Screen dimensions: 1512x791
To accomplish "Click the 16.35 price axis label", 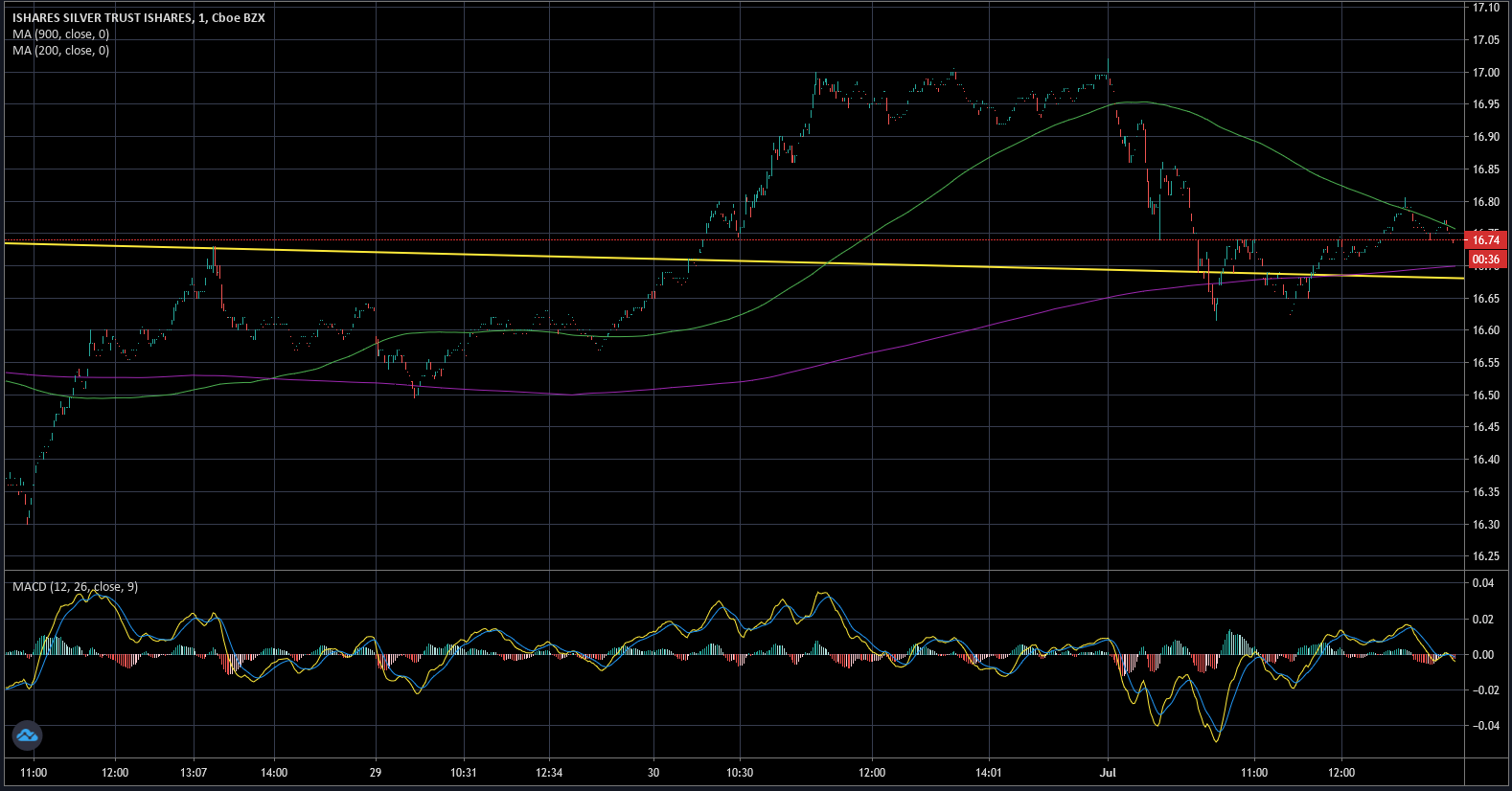I will coord(1486,492).
